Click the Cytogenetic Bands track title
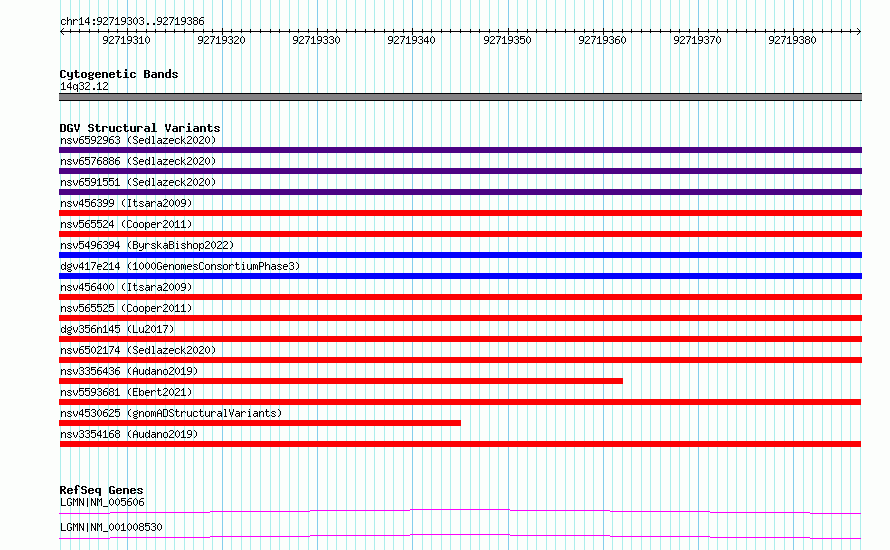890x550 pixels. coord(119,74)
